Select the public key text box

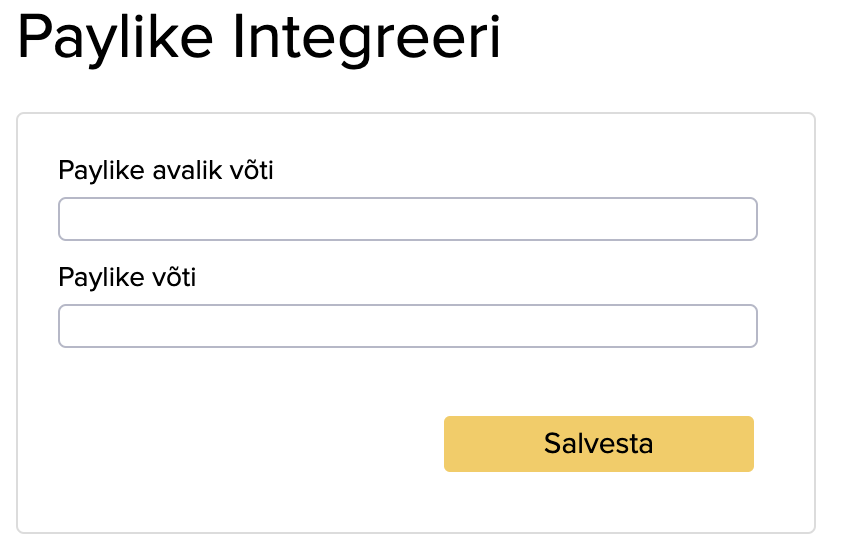pyautogui.click(x=407, y=219)
